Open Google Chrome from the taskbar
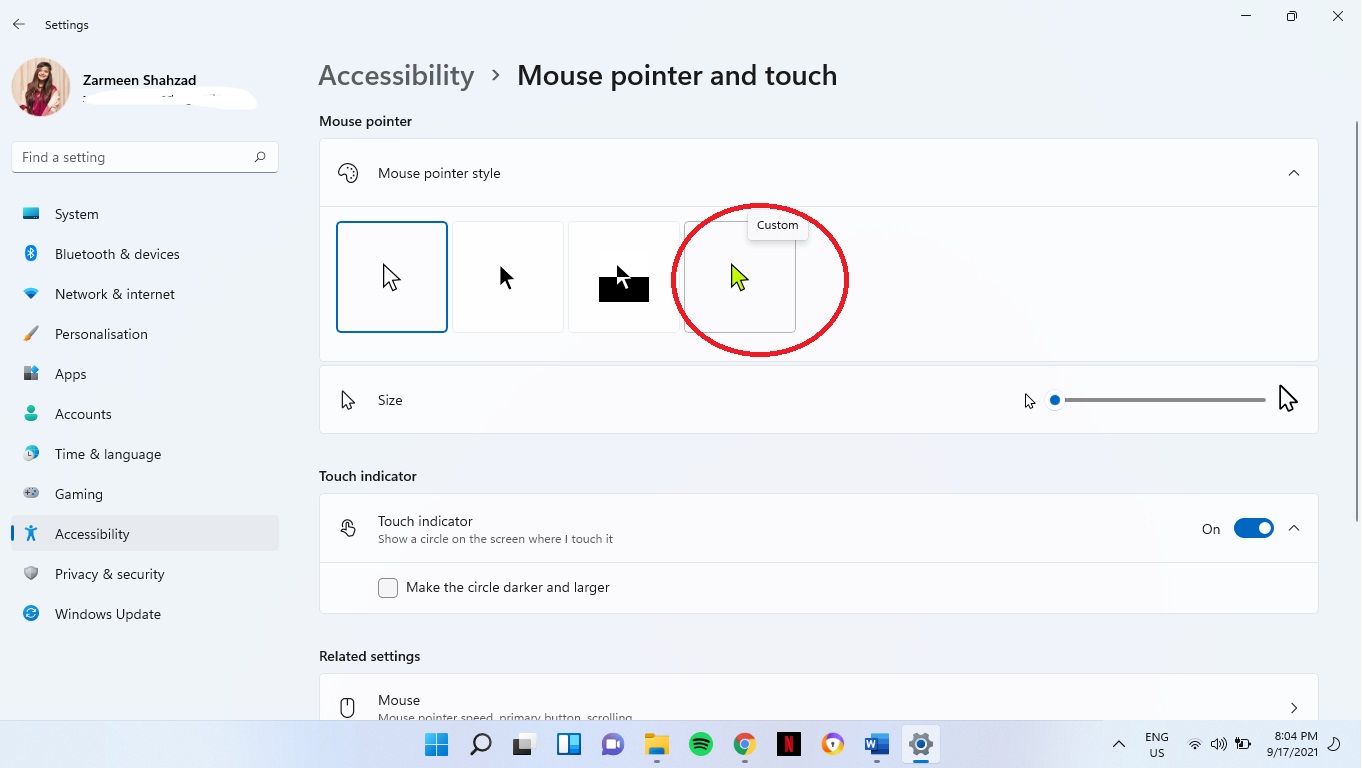Screen dimensions: 1362x768 pos(744,744)
